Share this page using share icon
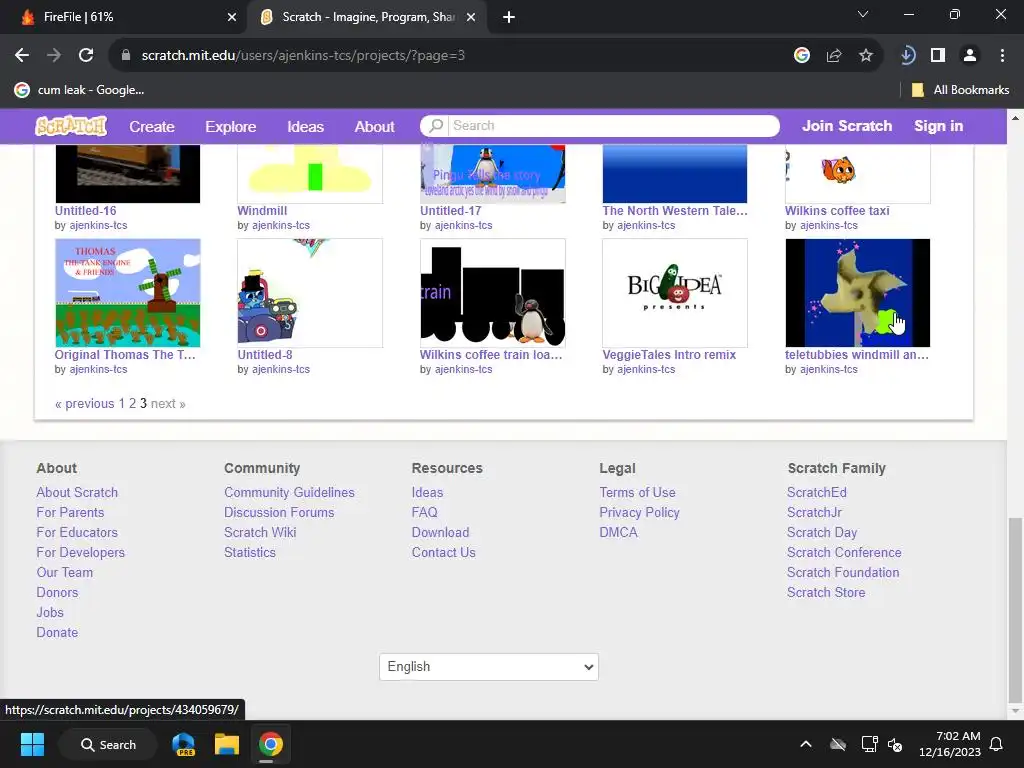The height and width of the screenshot is (768, 1024). pyautogui.click(x=834, y=56)
